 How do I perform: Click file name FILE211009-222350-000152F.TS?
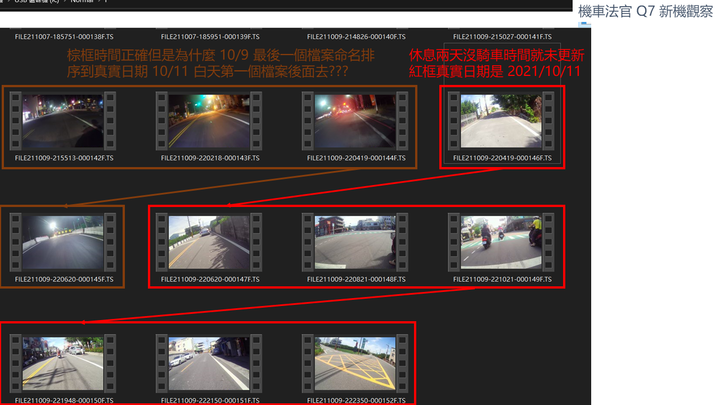356,400
